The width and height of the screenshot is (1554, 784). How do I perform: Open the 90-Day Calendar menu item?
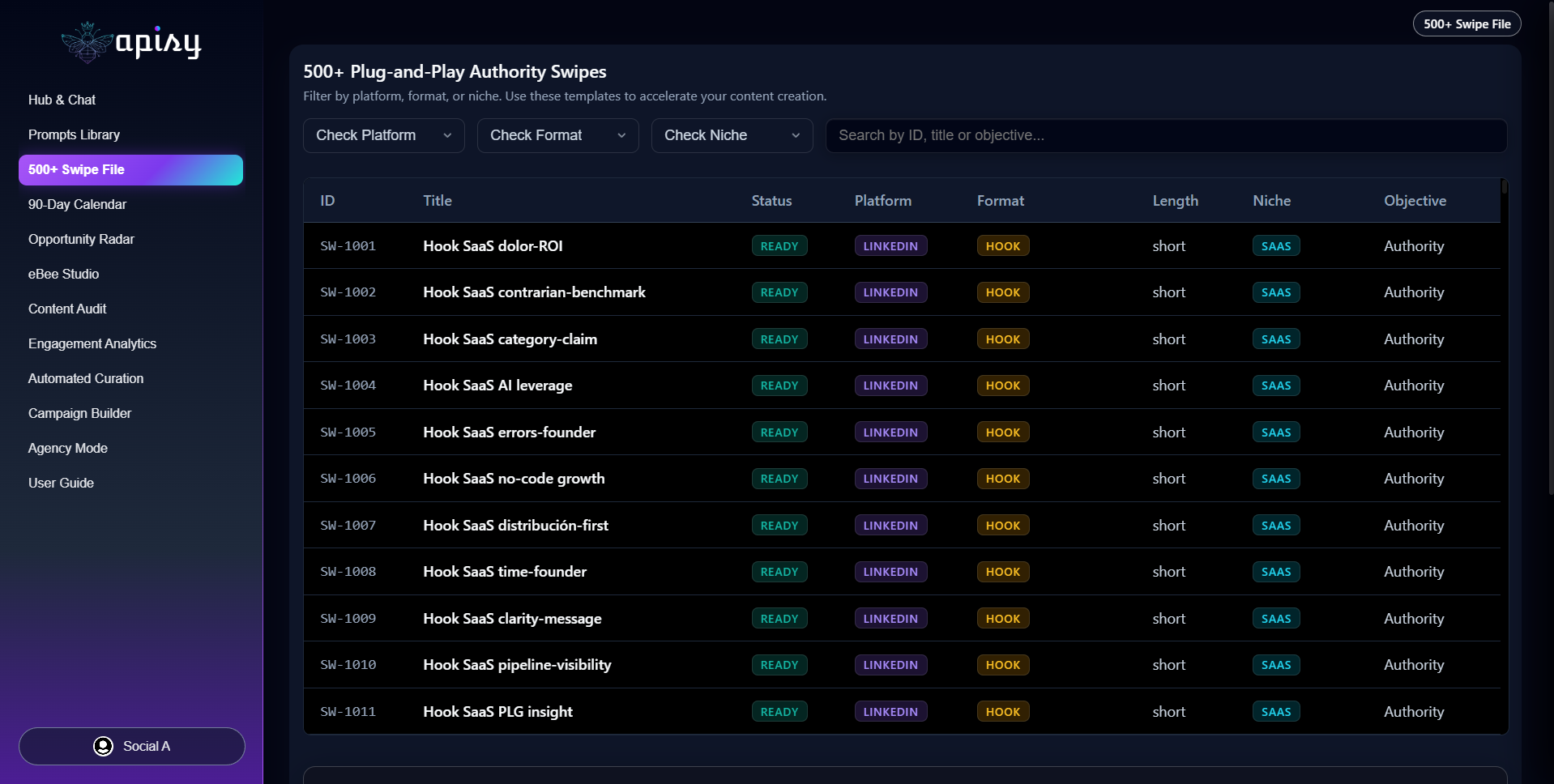[77, 204]
